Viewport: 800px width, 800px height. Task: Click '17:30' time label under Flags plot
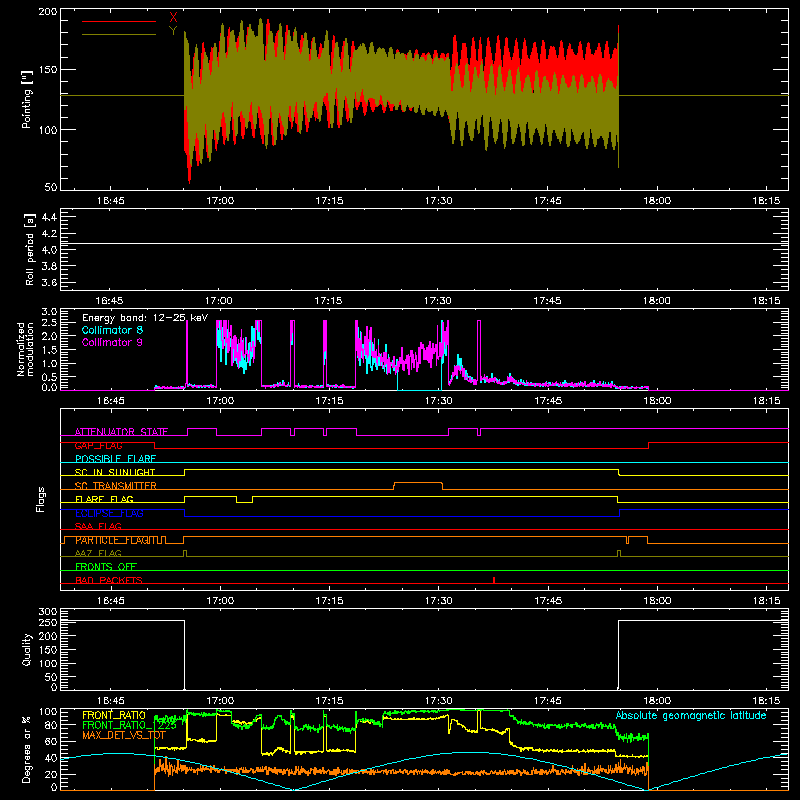[x=438, y=601]
